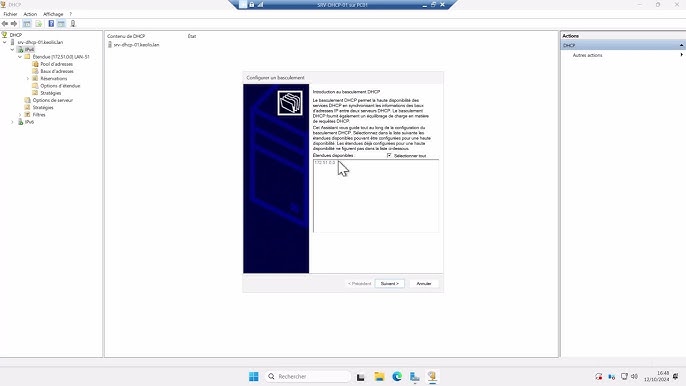Click the État column header

pyautogui.click(x=192, y=36)
